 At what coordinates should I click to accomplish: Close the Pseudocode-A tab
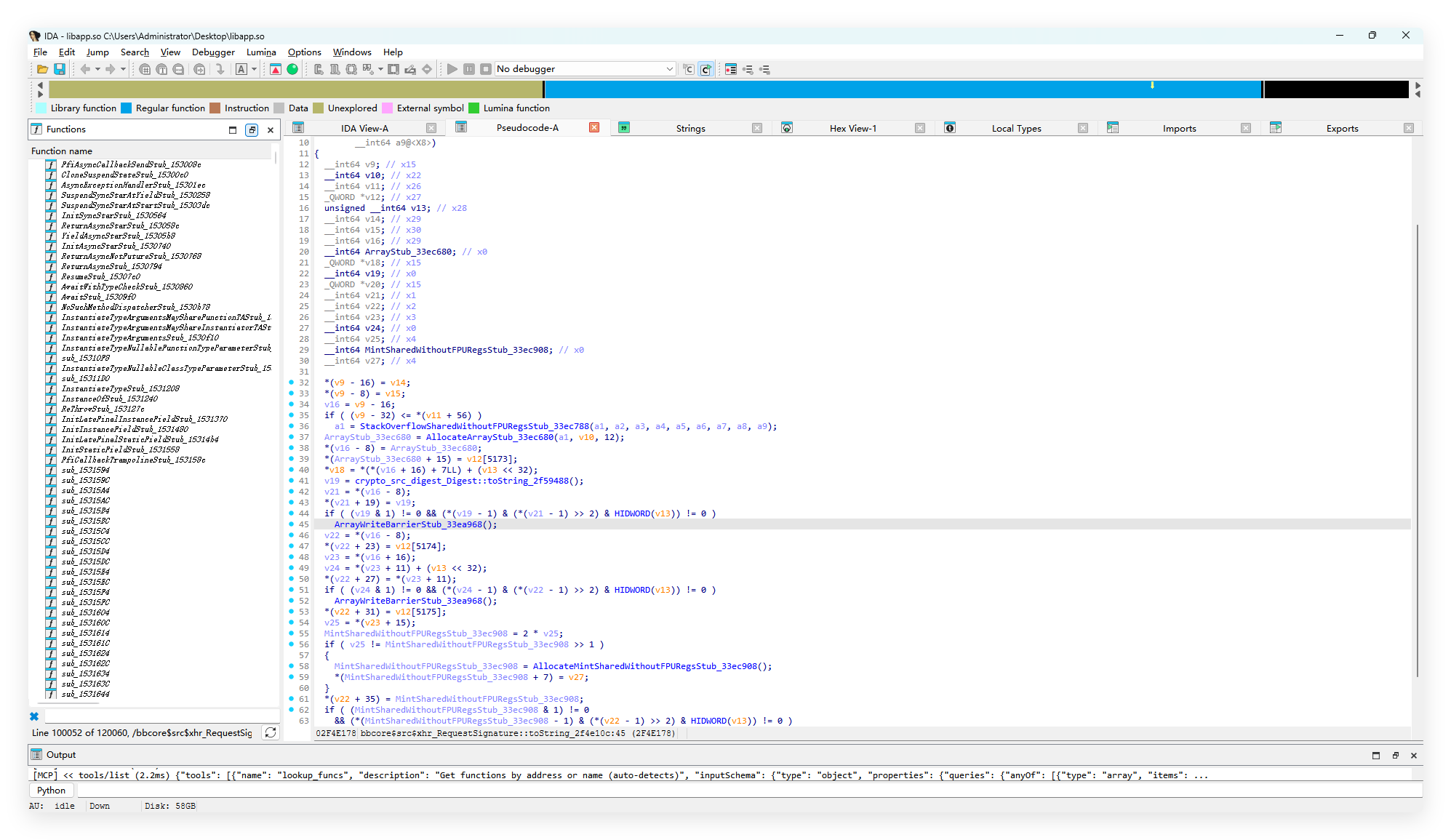pyautogui.click(x=594, y=128)
